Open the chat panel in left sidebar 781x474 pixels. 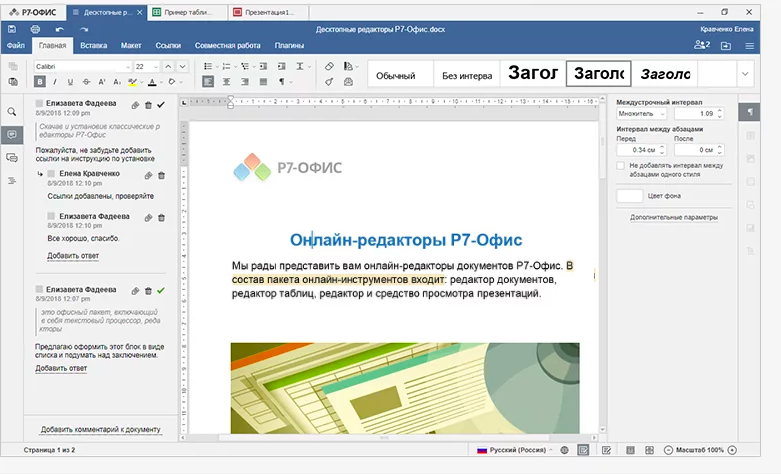[12, 157]
